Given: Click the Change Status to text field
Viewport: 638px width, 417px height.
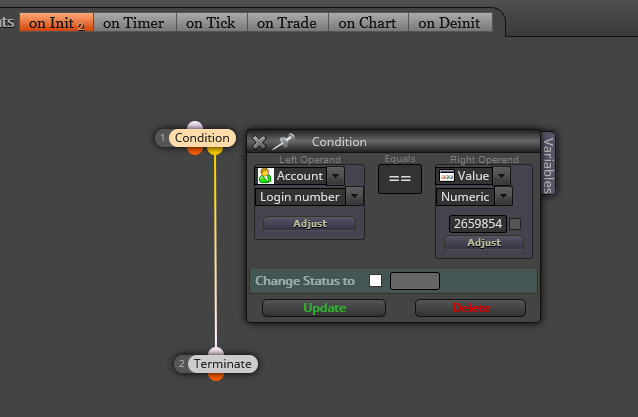Looking at the screenshot, I should [415, 281].
